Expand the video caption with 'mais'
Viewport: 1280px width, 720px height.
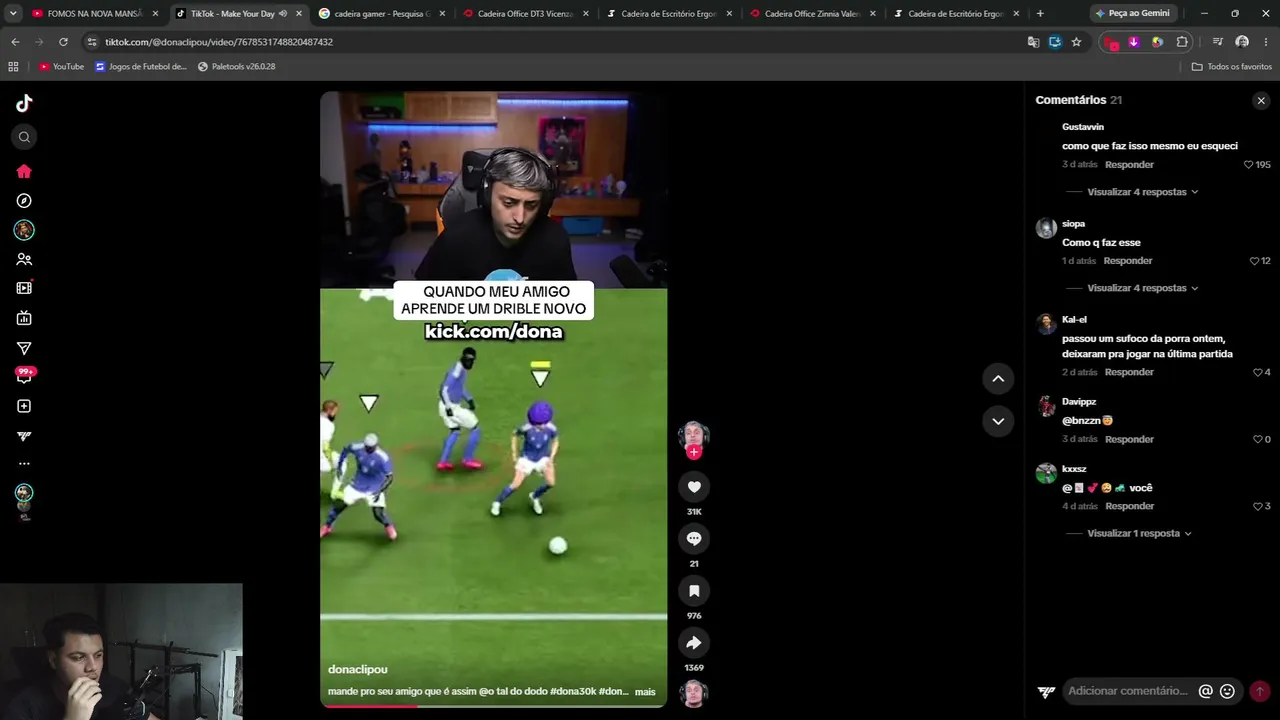pos(645,692)
